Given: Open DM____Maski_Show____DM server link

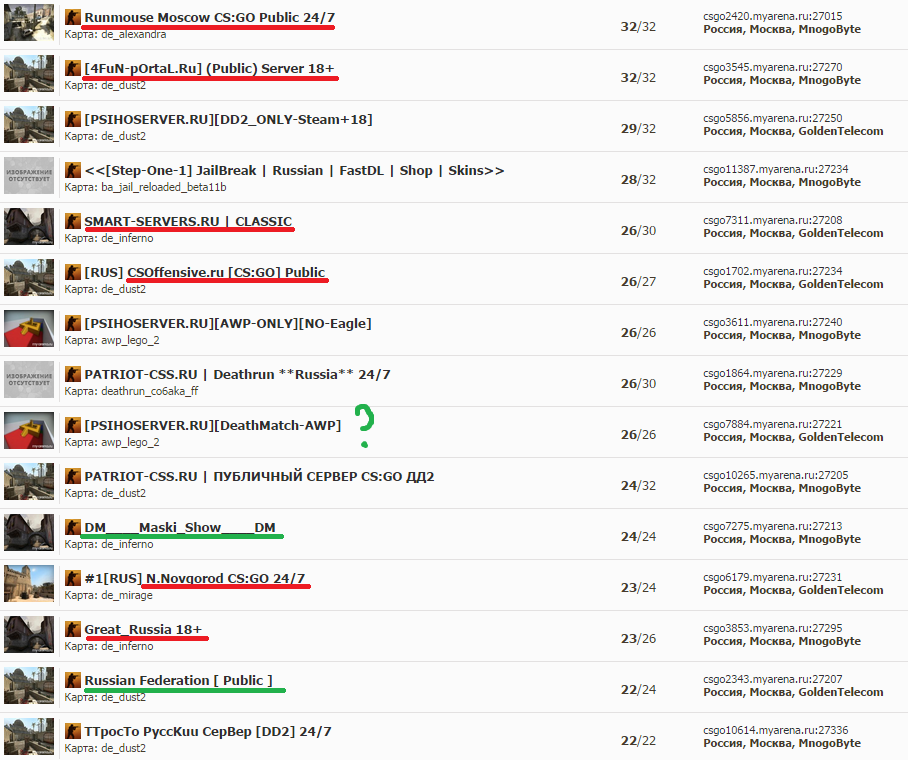Looking at the screenshot, I should 180,527.
